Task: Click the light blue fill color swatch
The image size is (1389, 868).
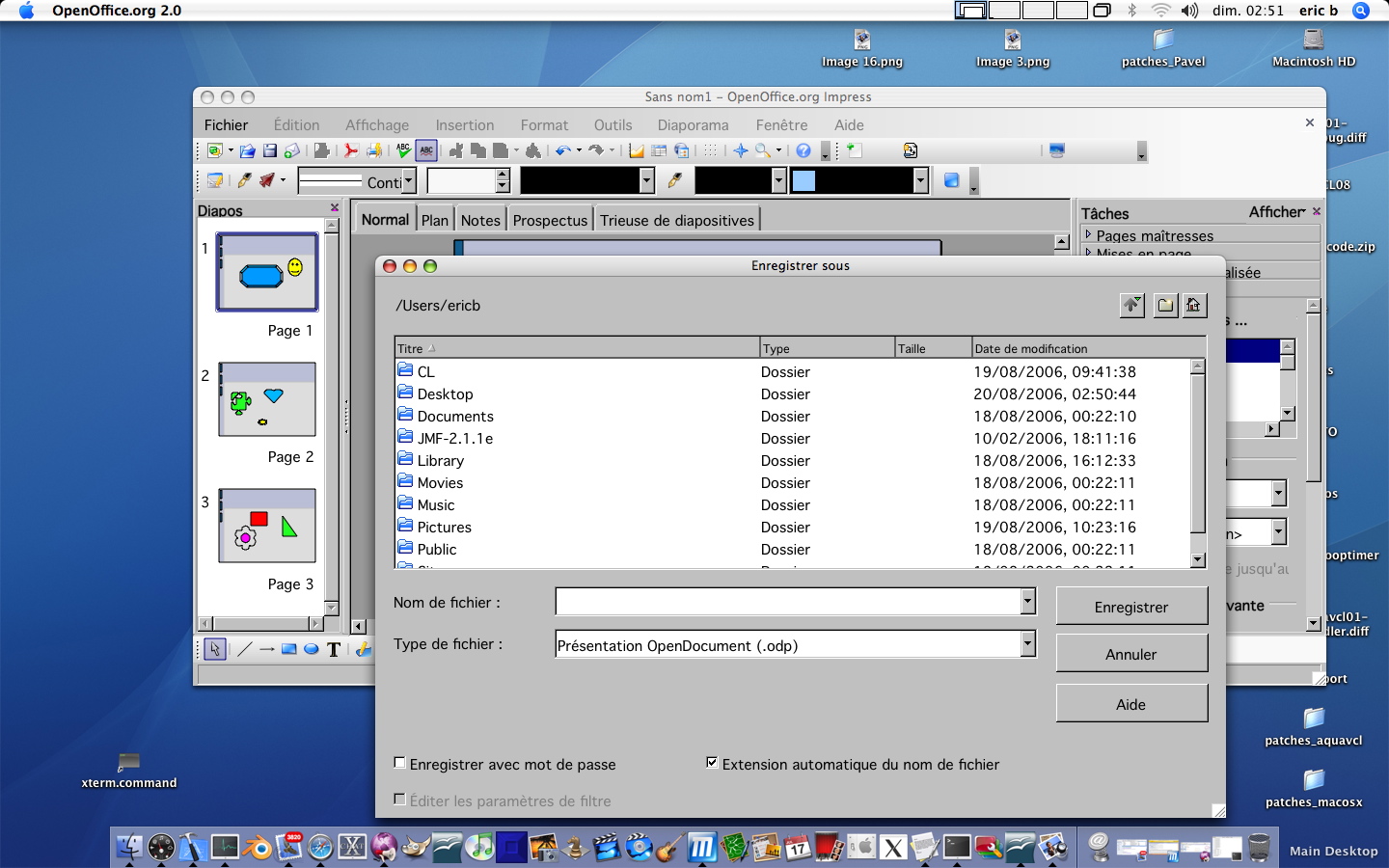Action: pyautogui.click(x=803, y=180)
